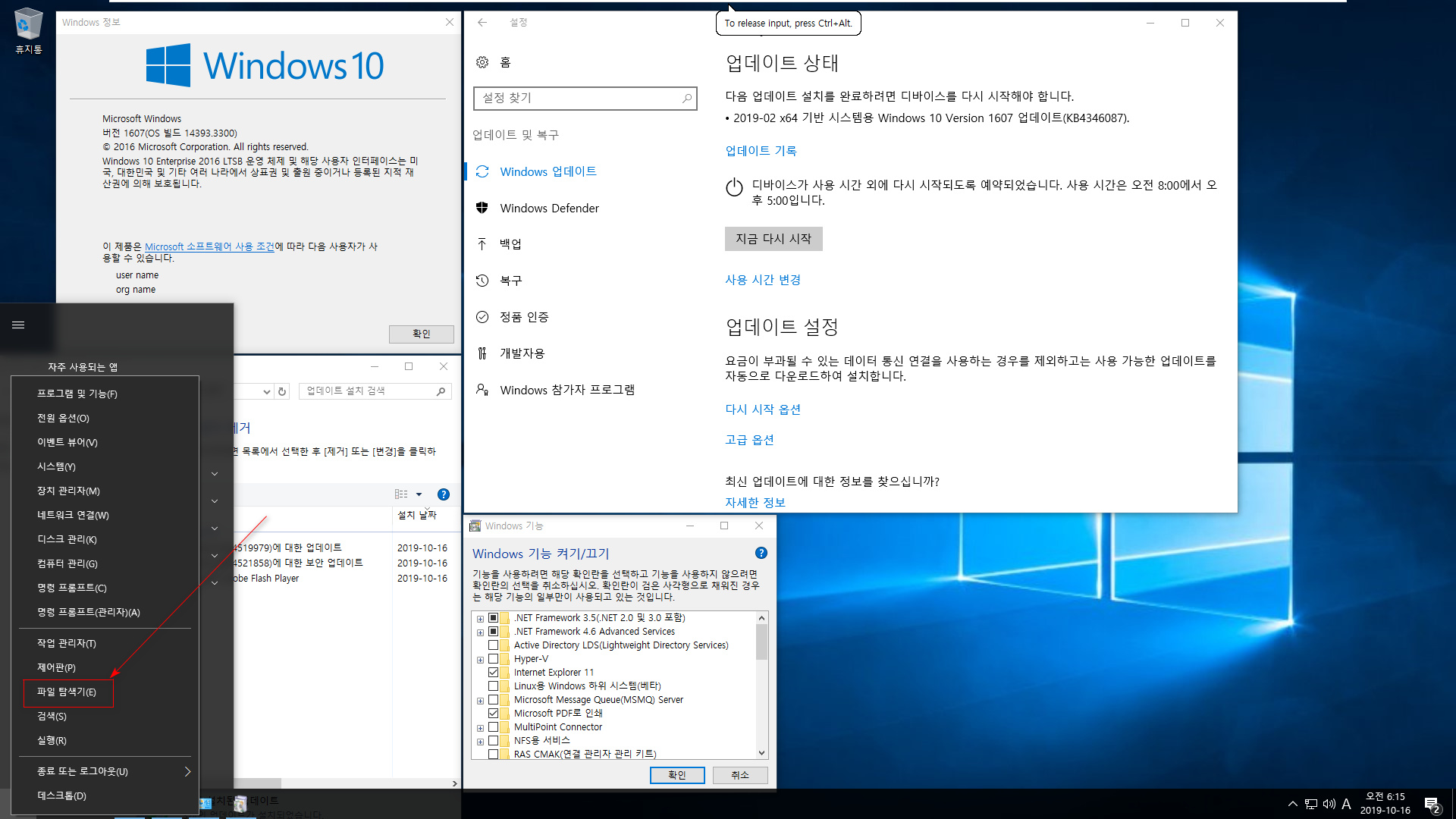Check Linux용 Windows 하위 시스템 checkbox

tap(494, 686)
